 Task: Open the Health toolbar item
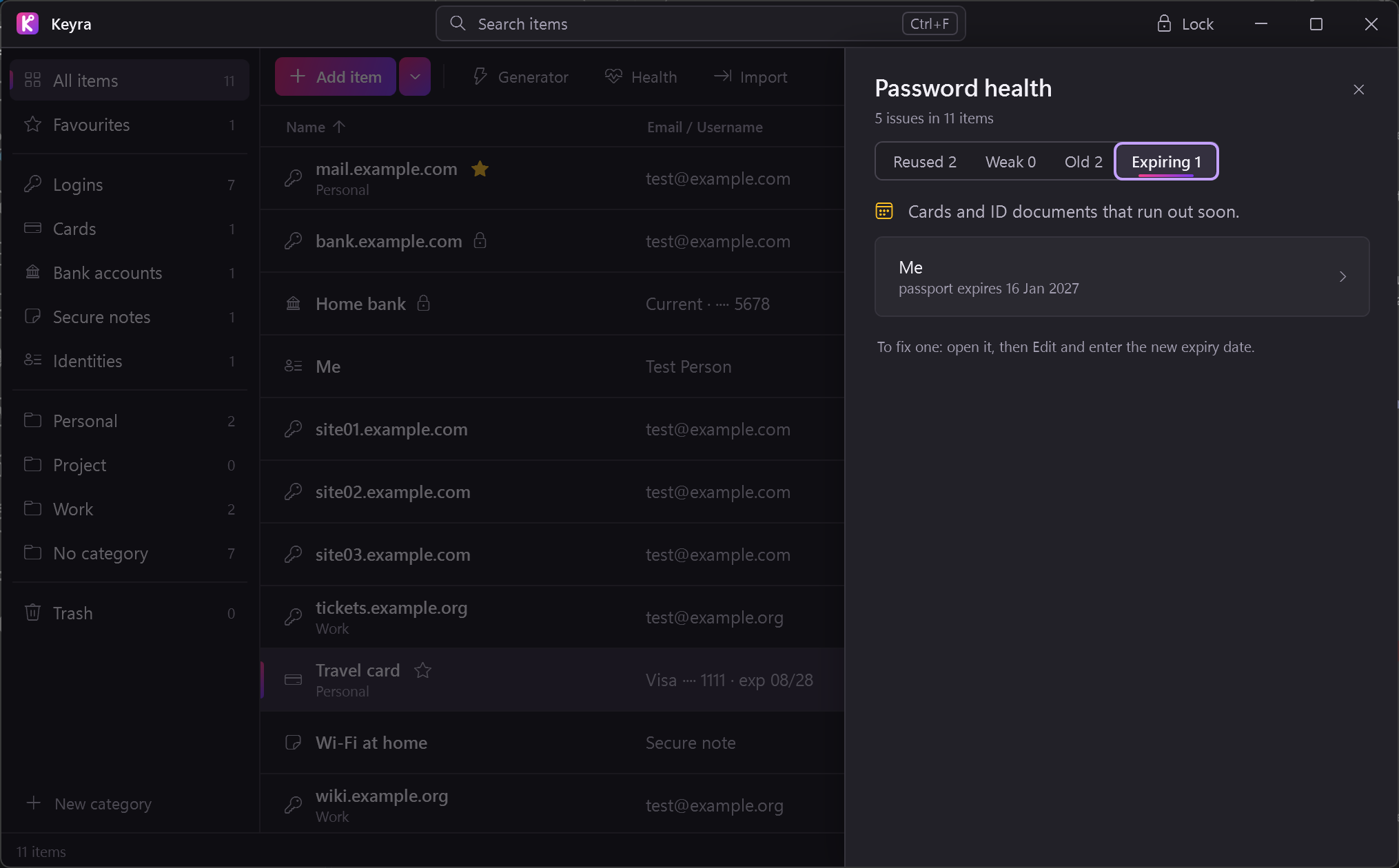[x=641, y=77]
